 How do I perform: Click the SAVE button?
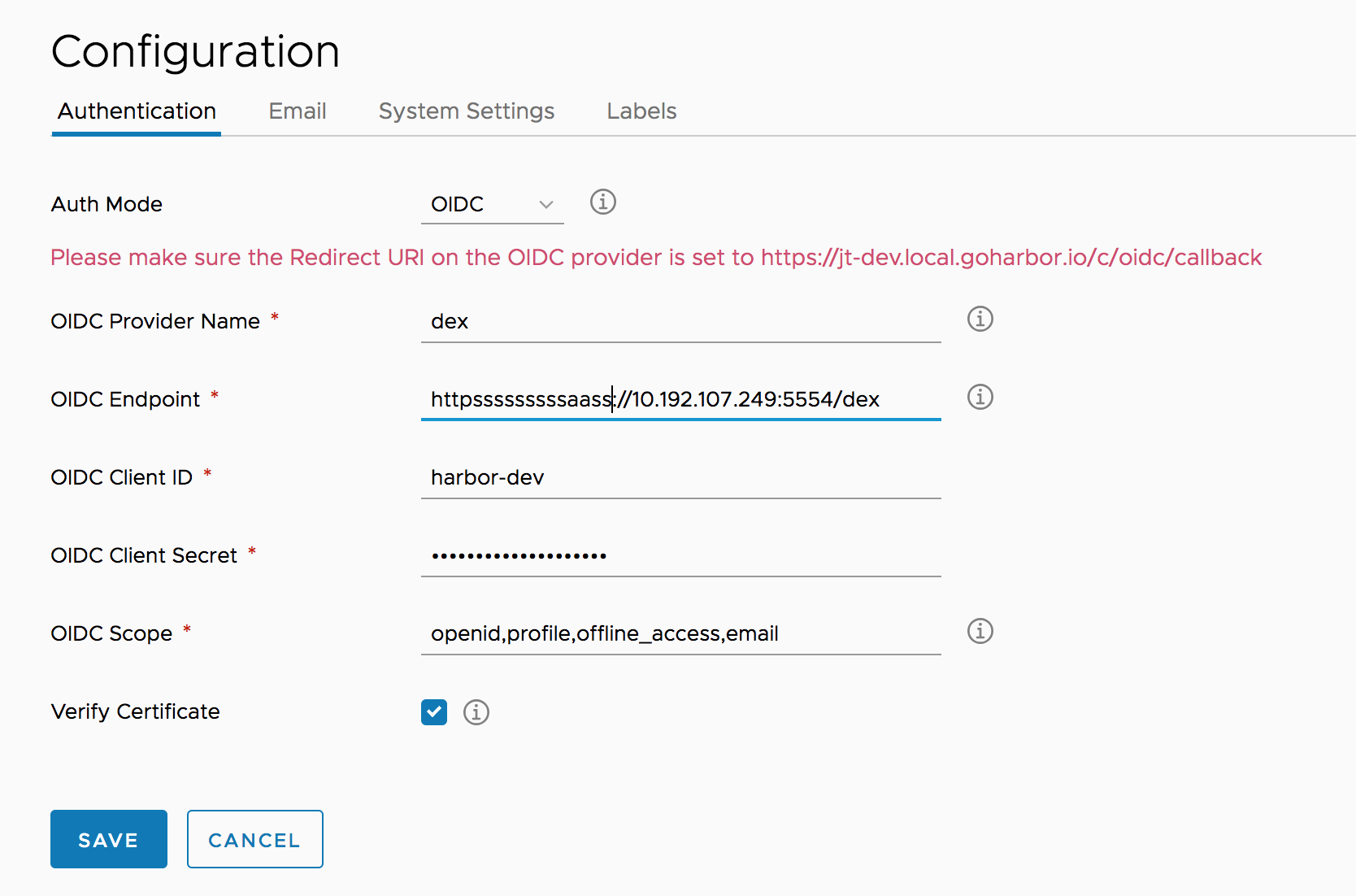[109, 839]
